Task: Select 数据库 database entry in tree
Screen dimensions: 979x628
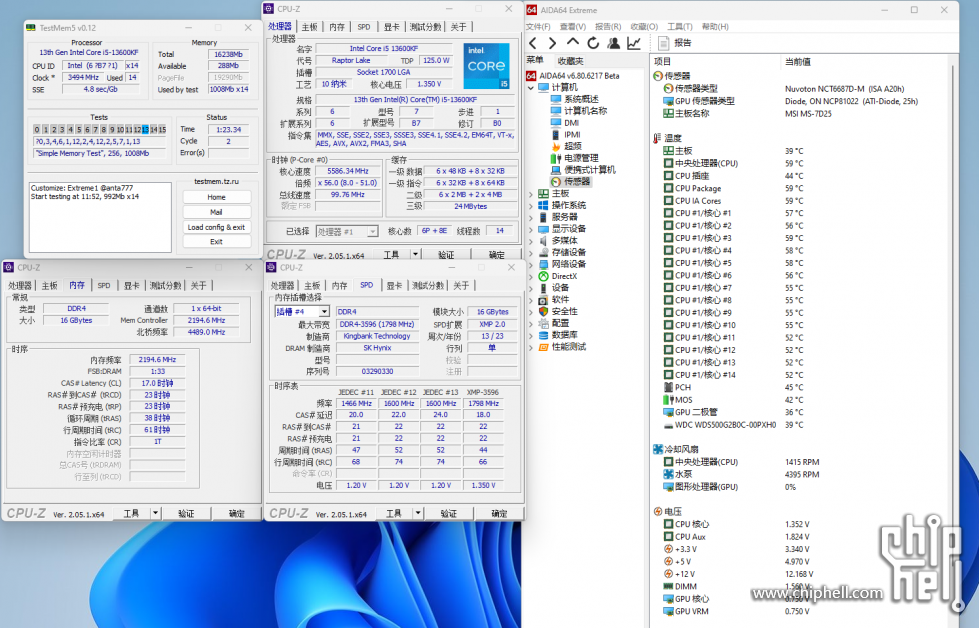Action: pos(558,335)
